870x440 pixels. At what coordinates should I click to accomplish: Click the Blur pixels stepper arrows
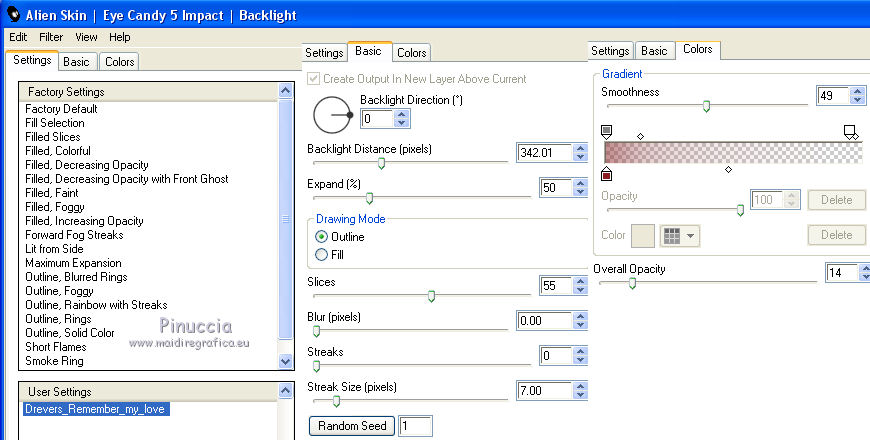coord(580,321)
